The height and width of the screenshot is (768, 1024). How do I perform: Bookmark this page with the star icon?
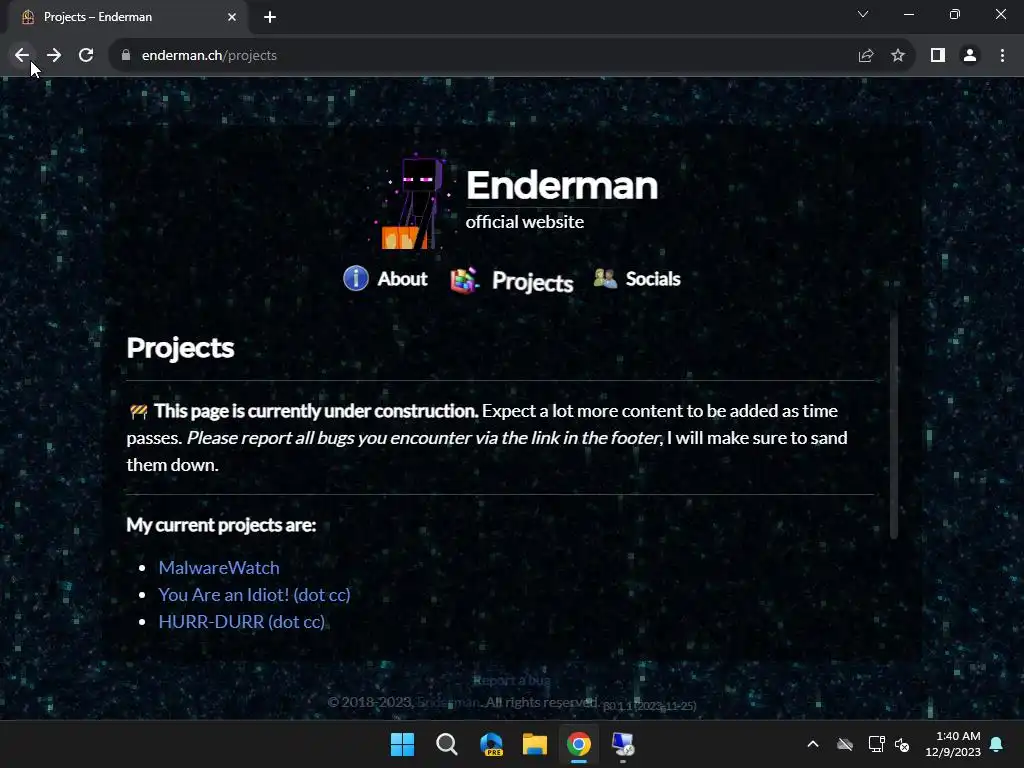898,56
